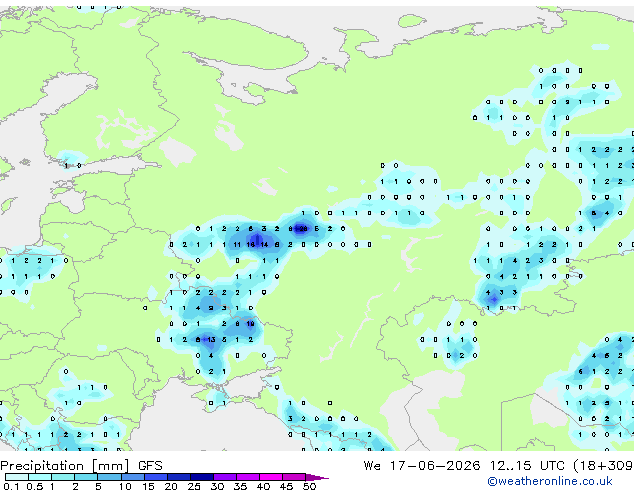Select the 10–15 mm legend color box

click(x=132, y=477)
